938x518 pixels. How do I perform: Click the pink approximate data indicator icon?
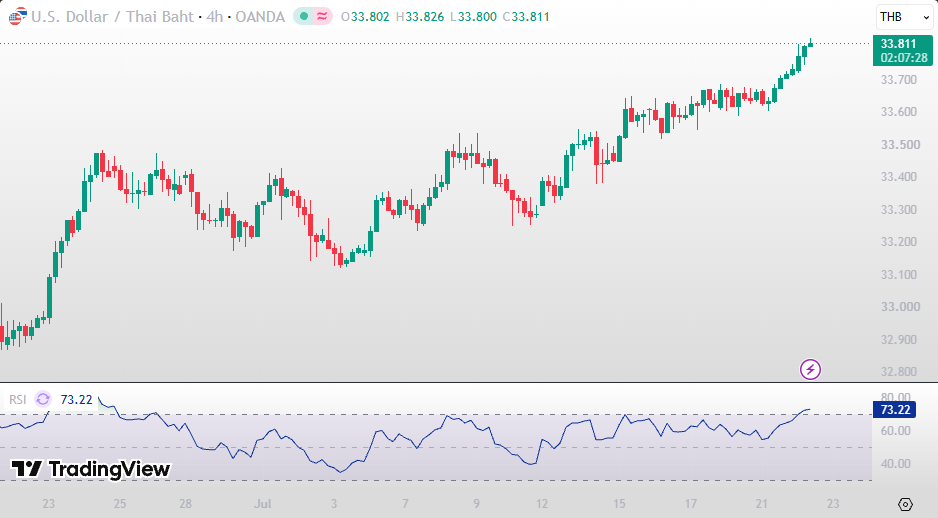tap(322, 17)
